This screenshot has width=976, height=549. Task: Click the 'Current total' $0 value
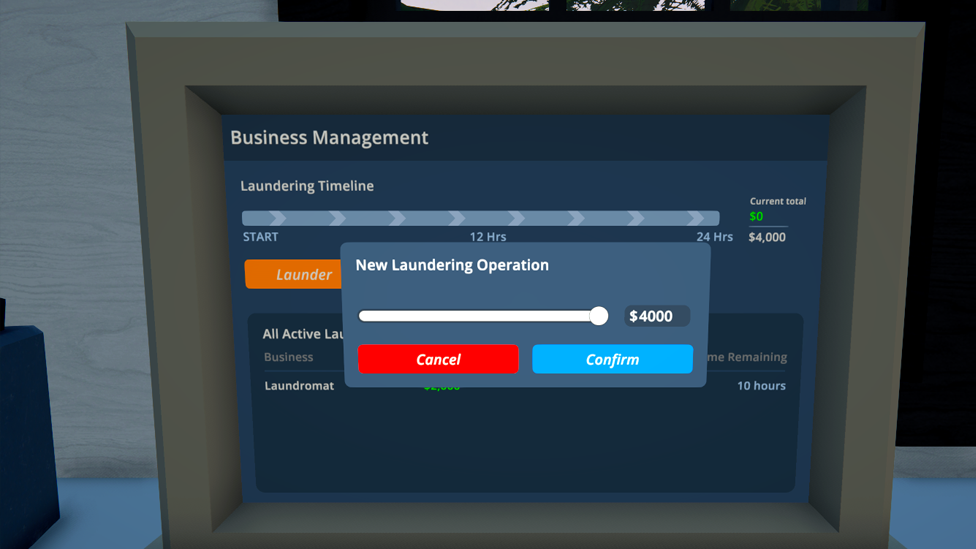(x=756, y=216)
